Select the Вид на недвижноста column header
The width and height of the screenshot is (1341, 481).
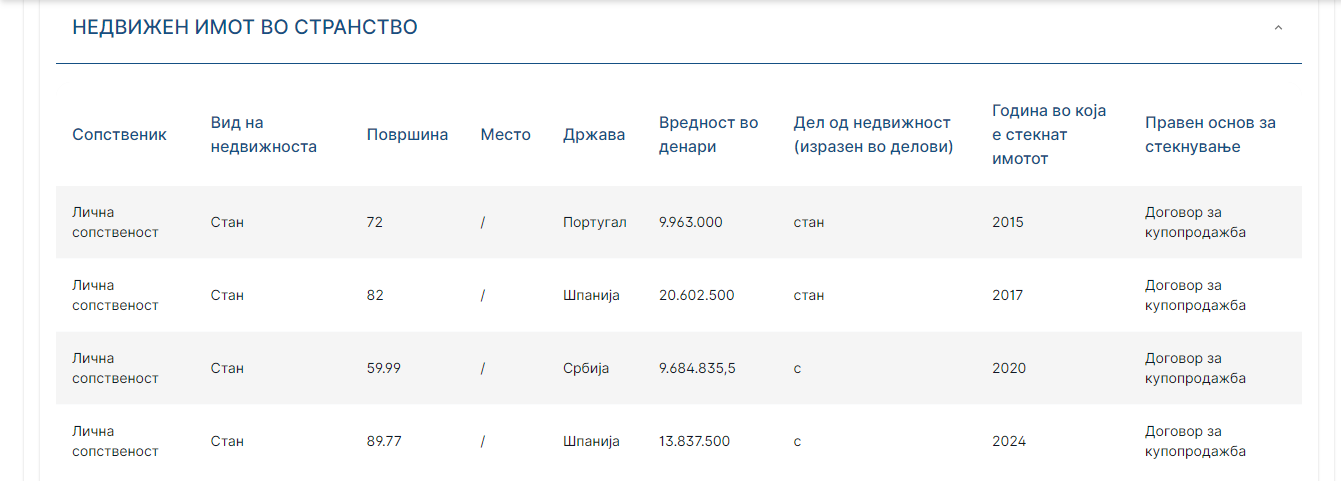point(263,135)
